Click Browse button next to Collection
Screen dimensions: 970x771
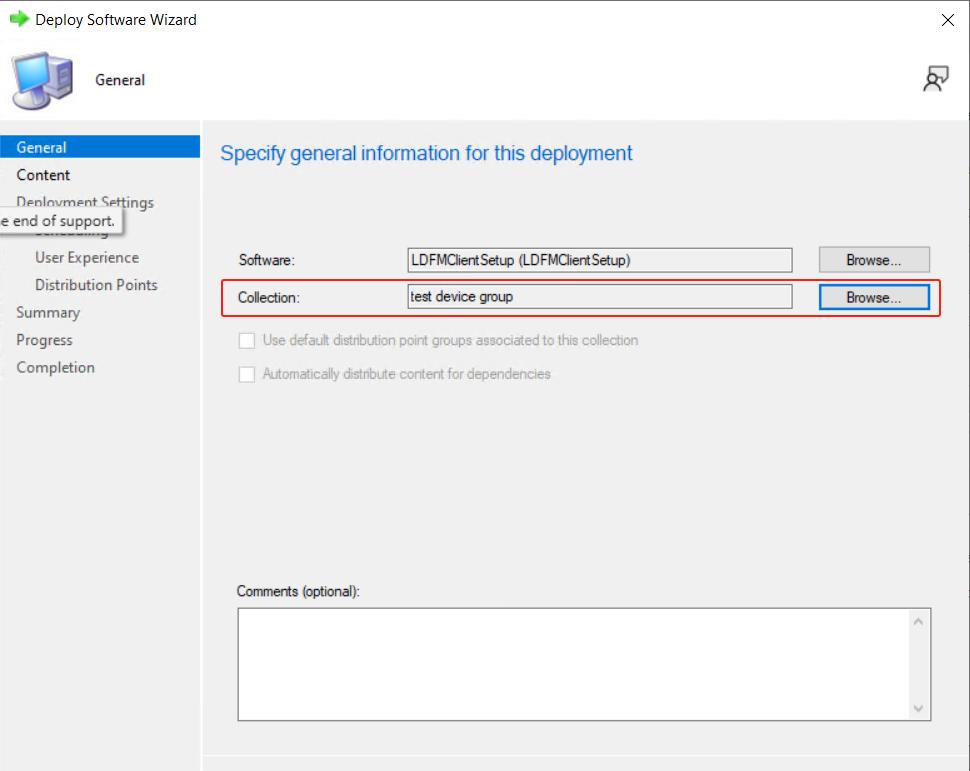(873, 297)
